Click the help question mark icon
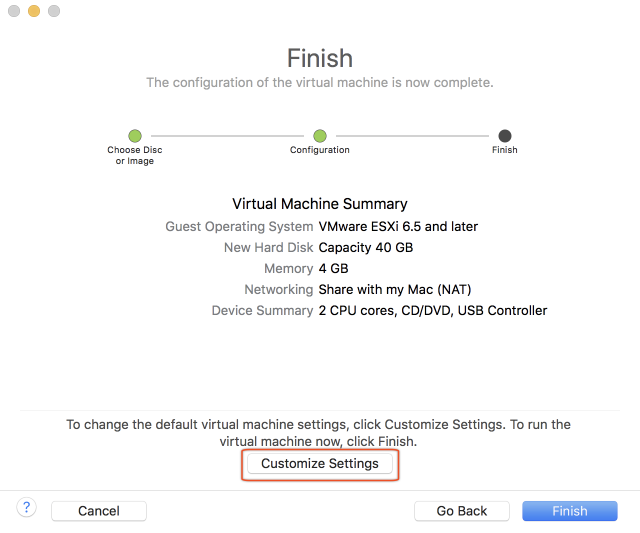 [x=27, y=508]
